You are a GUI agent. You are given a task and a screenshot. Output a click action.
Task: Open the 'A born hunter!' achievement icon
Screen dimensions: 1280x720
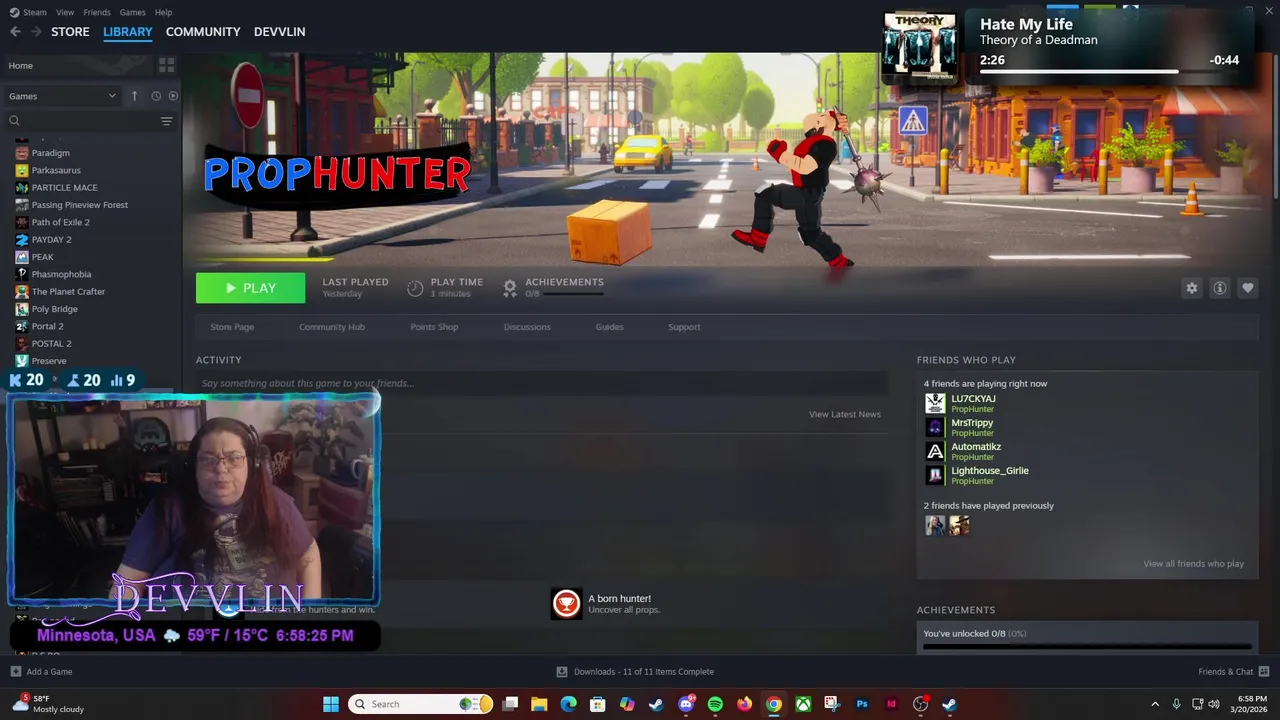(567, 603)
